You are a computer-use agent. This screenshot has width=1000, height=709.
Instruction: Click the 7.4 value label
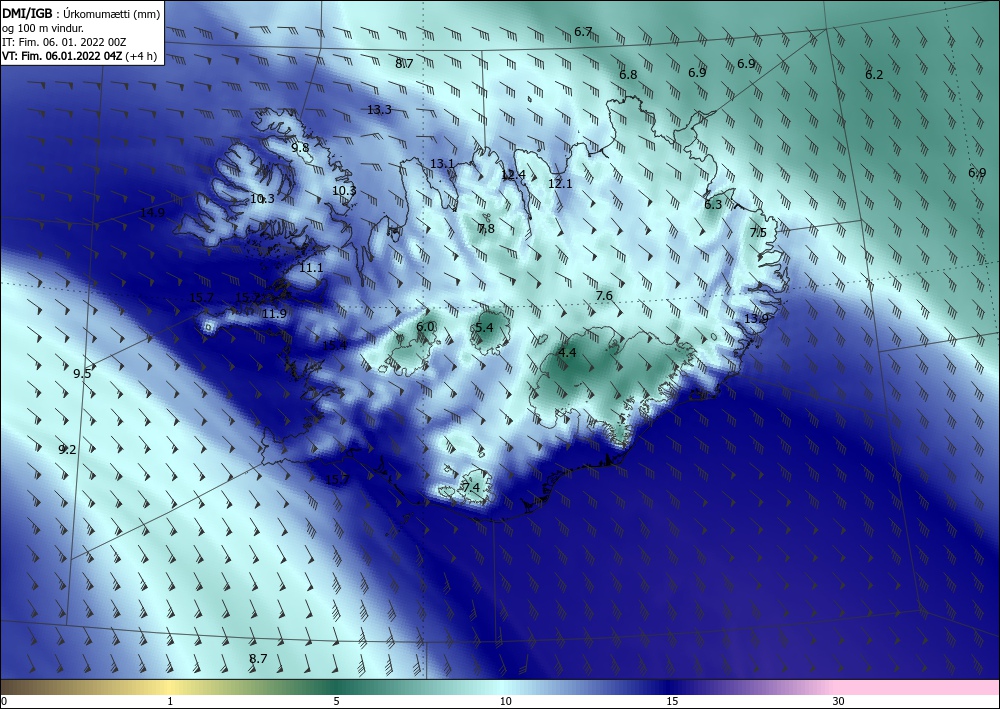[x=471, y=488]
